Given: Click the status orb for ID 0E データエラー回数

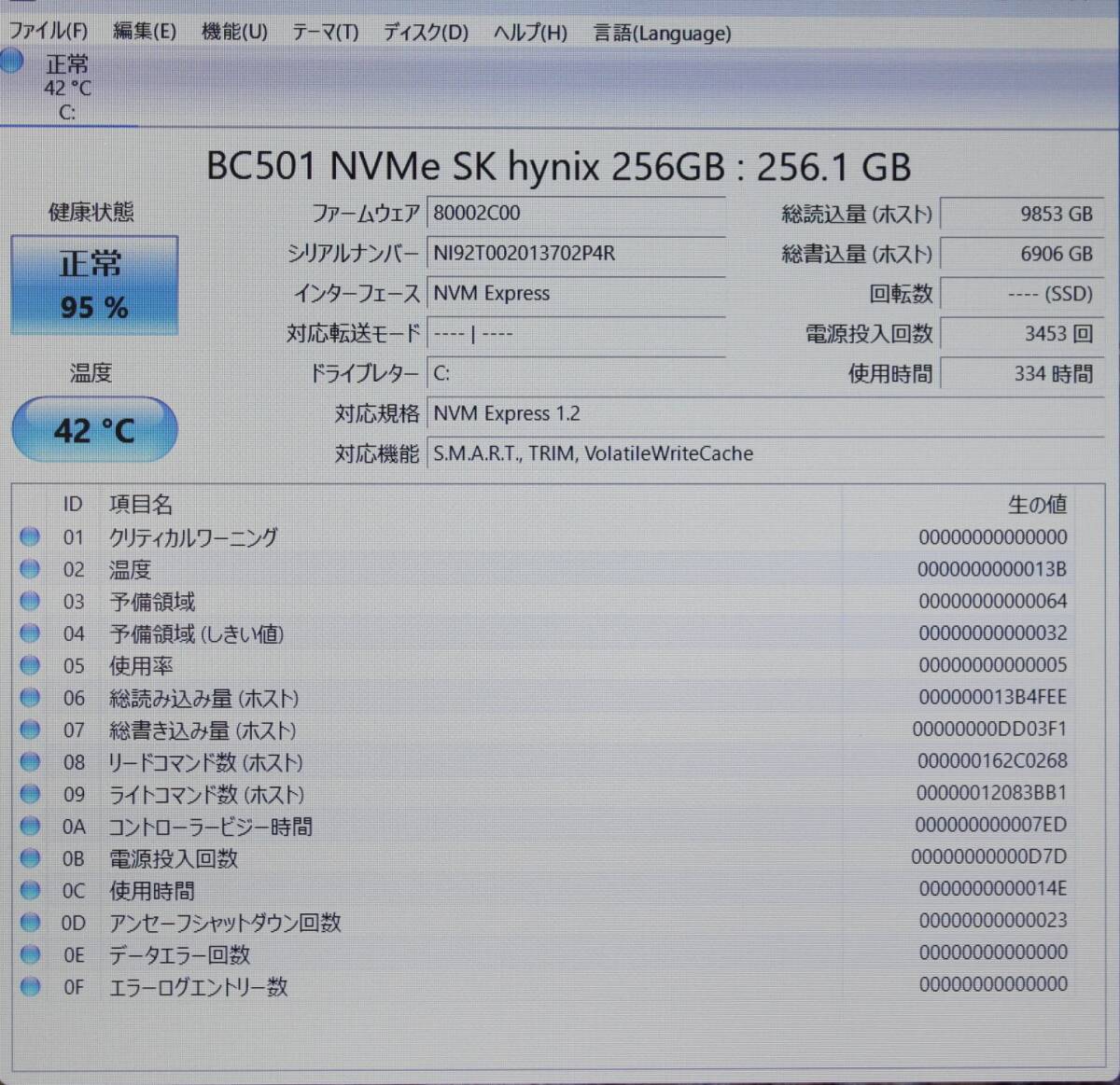Looking at the screenshot, I should [x=30, y=954].
